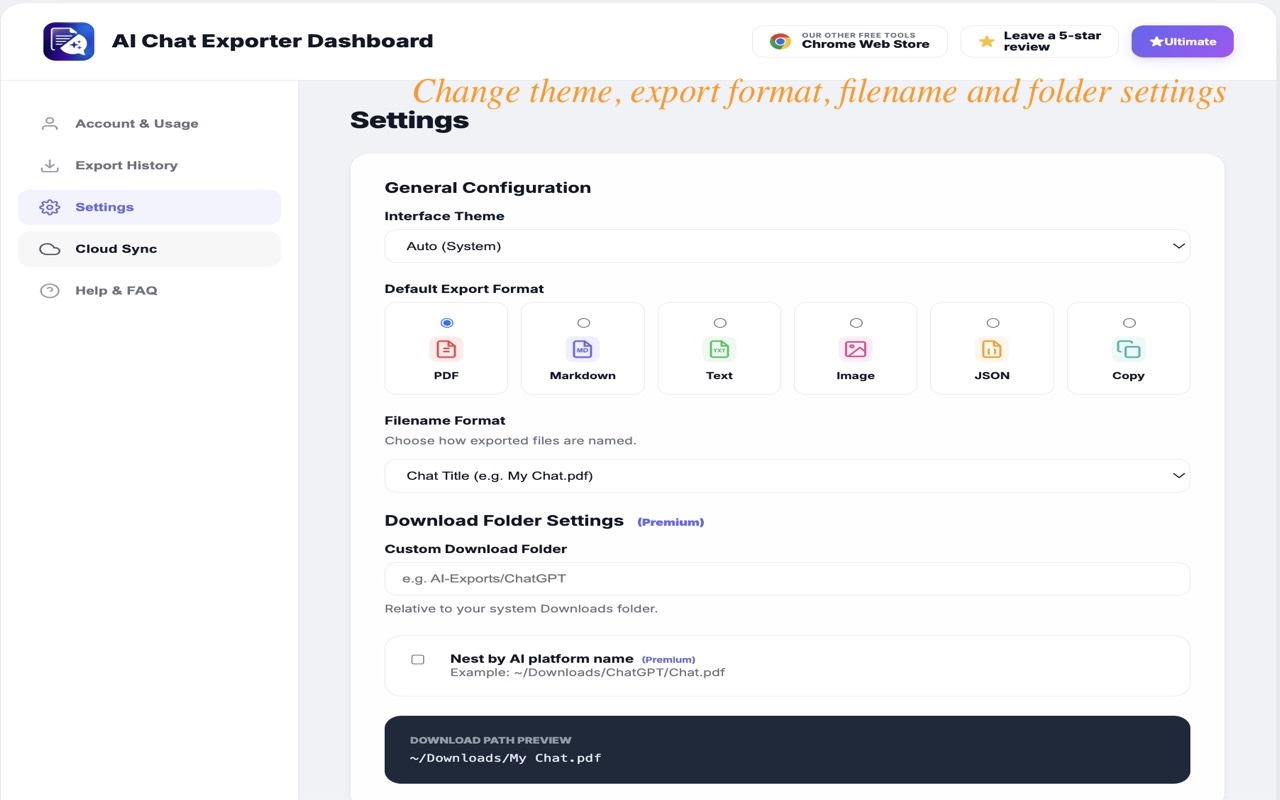Open the Interface Theme dropdown
The width and height of the screenshot is (1280, 800).
[787, 246]
